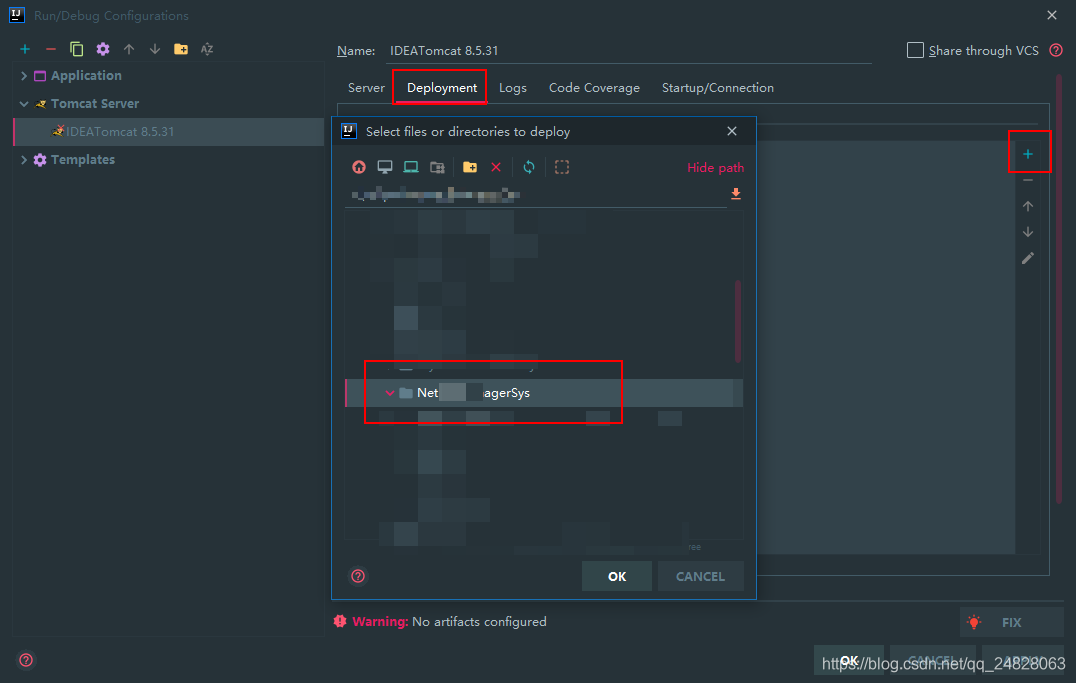Click the Name input field

[x=628, y=51]
